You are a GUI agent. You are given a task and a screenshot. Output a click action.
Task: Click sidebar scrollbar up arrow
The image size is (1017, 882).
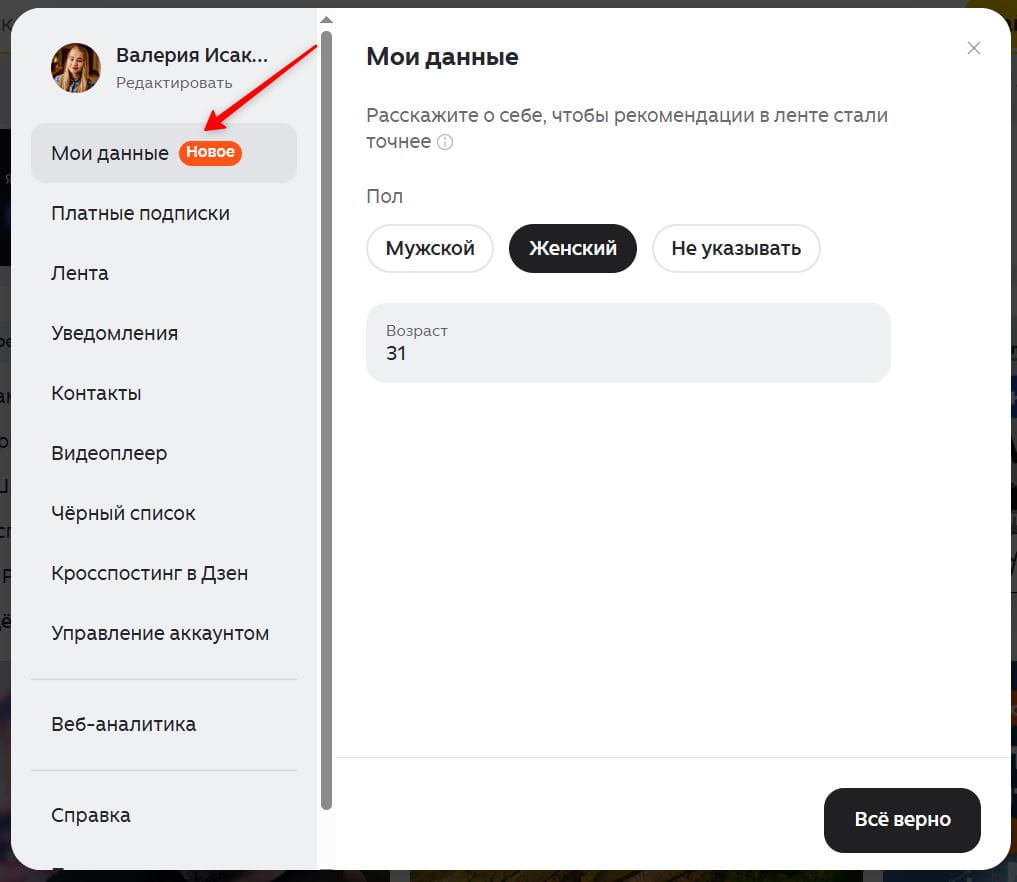coord(326,20)
